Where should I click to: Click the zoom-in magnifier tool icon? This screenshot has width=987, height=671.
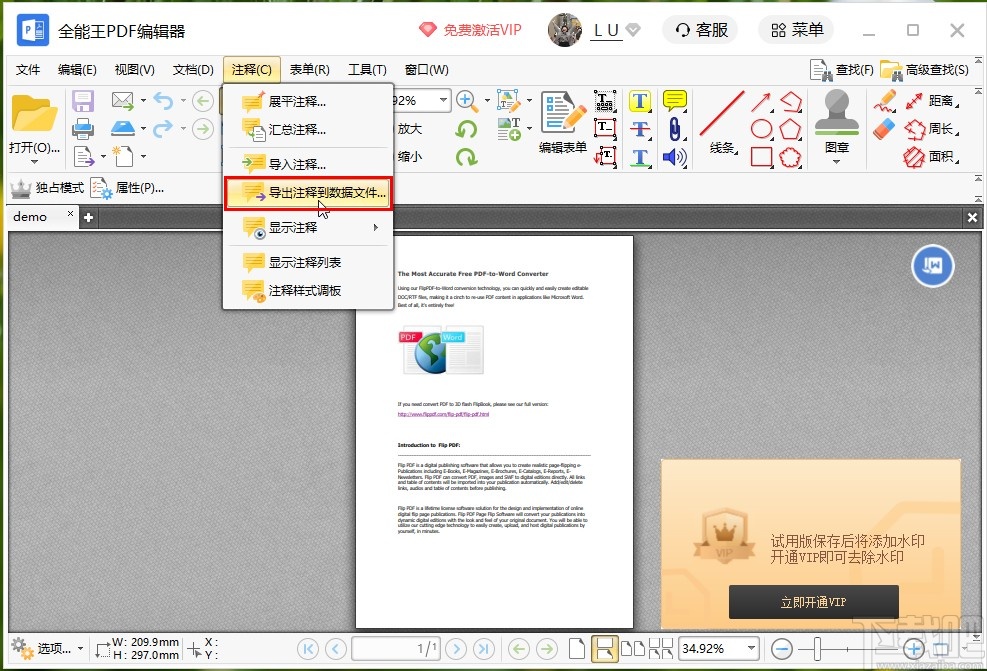(x=466, y=101)
